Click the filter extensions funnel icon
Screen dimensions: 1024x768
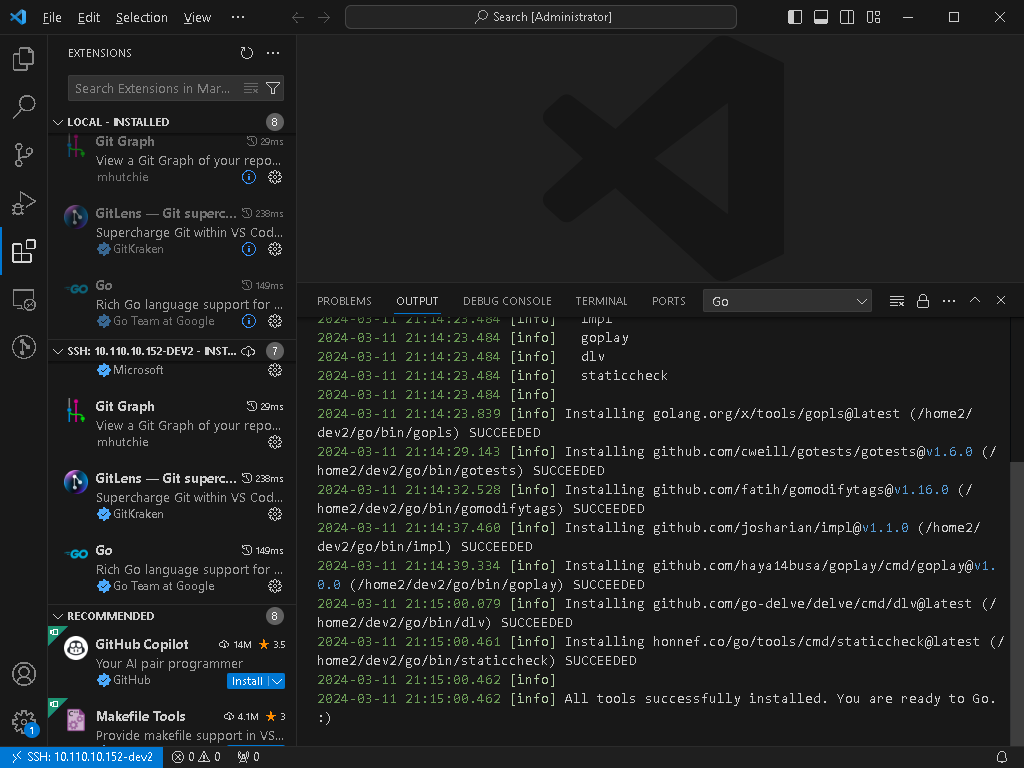[273, 88]
